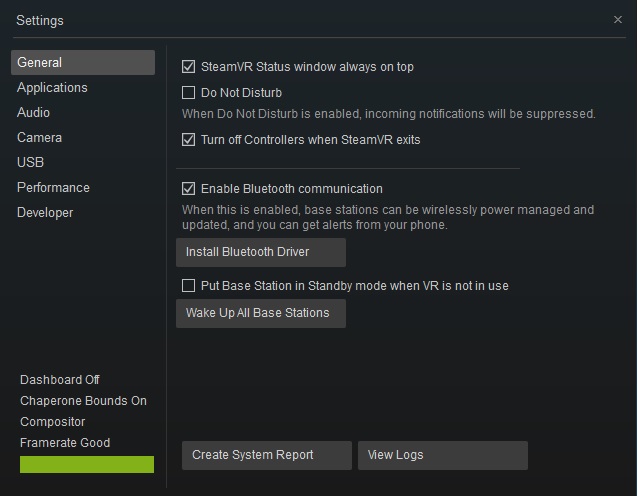Uncheck Turn off Controllers when SteamVR exits
Image resolution: width=638 pixels, height=496 pixels.
click(x=188, y=140)
